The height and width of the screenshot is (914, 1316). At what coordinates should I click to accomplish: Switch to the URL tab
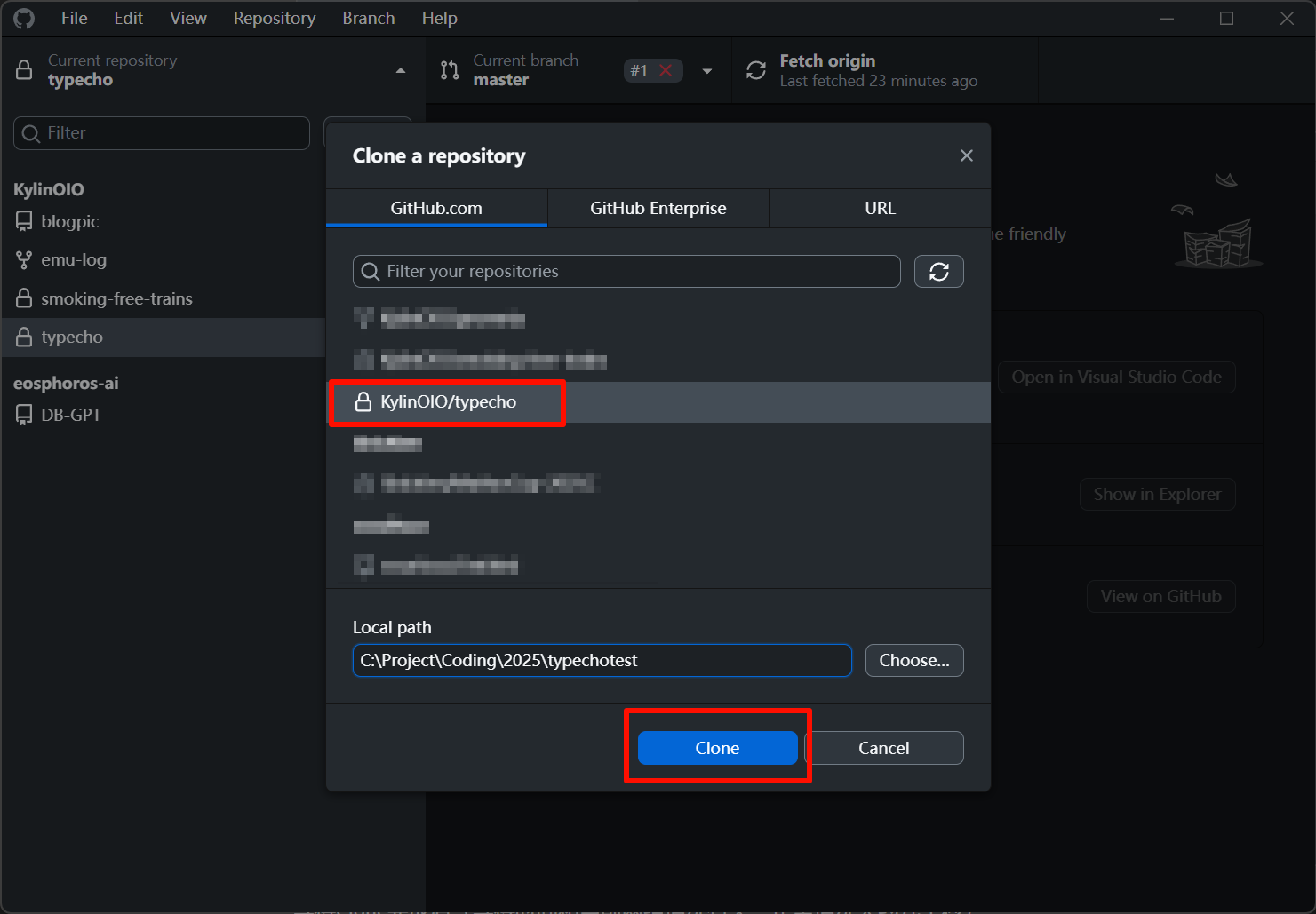click(x=880, y=208)
